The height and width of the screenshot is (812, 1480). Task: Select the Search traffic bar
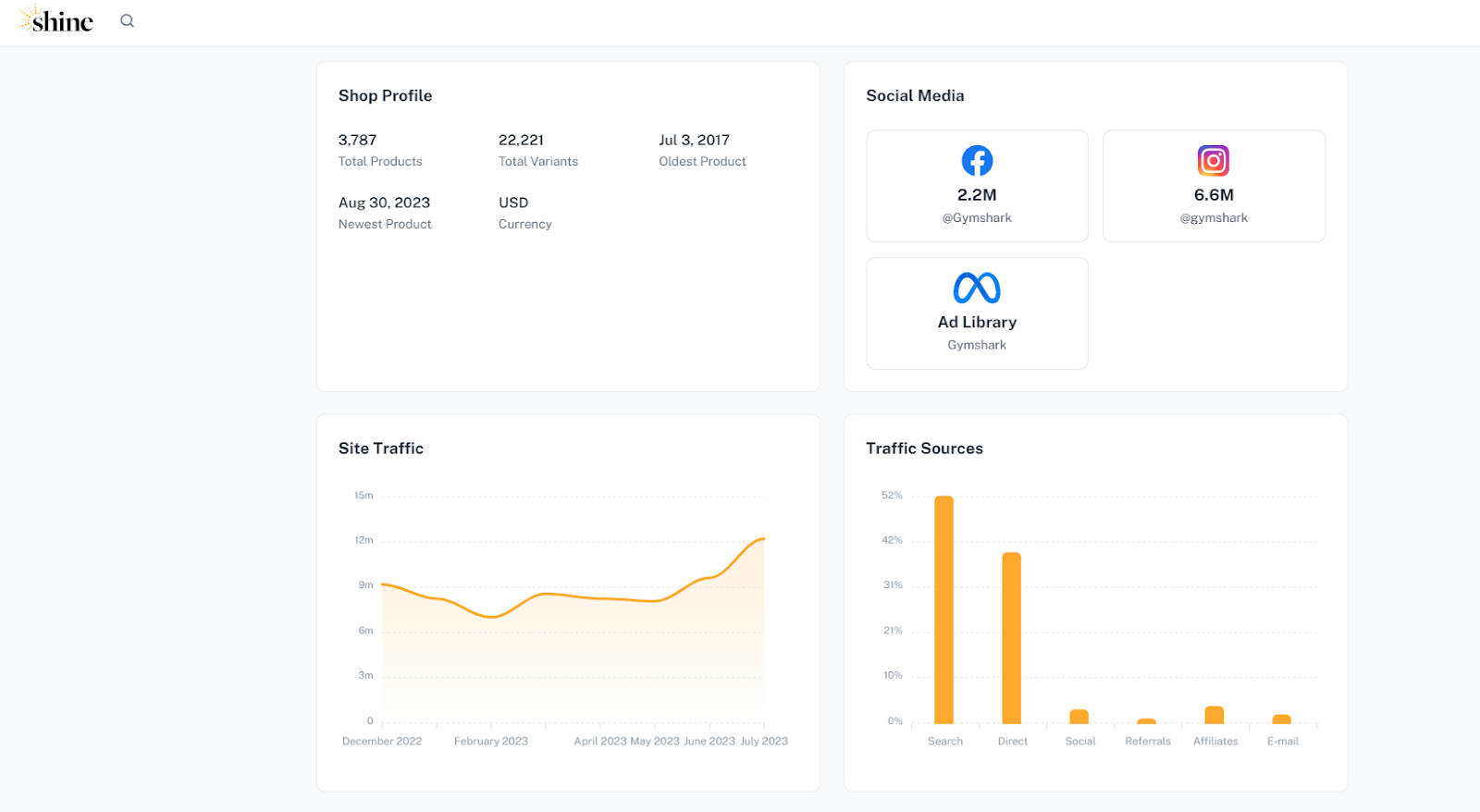click(x=943, y=609)
